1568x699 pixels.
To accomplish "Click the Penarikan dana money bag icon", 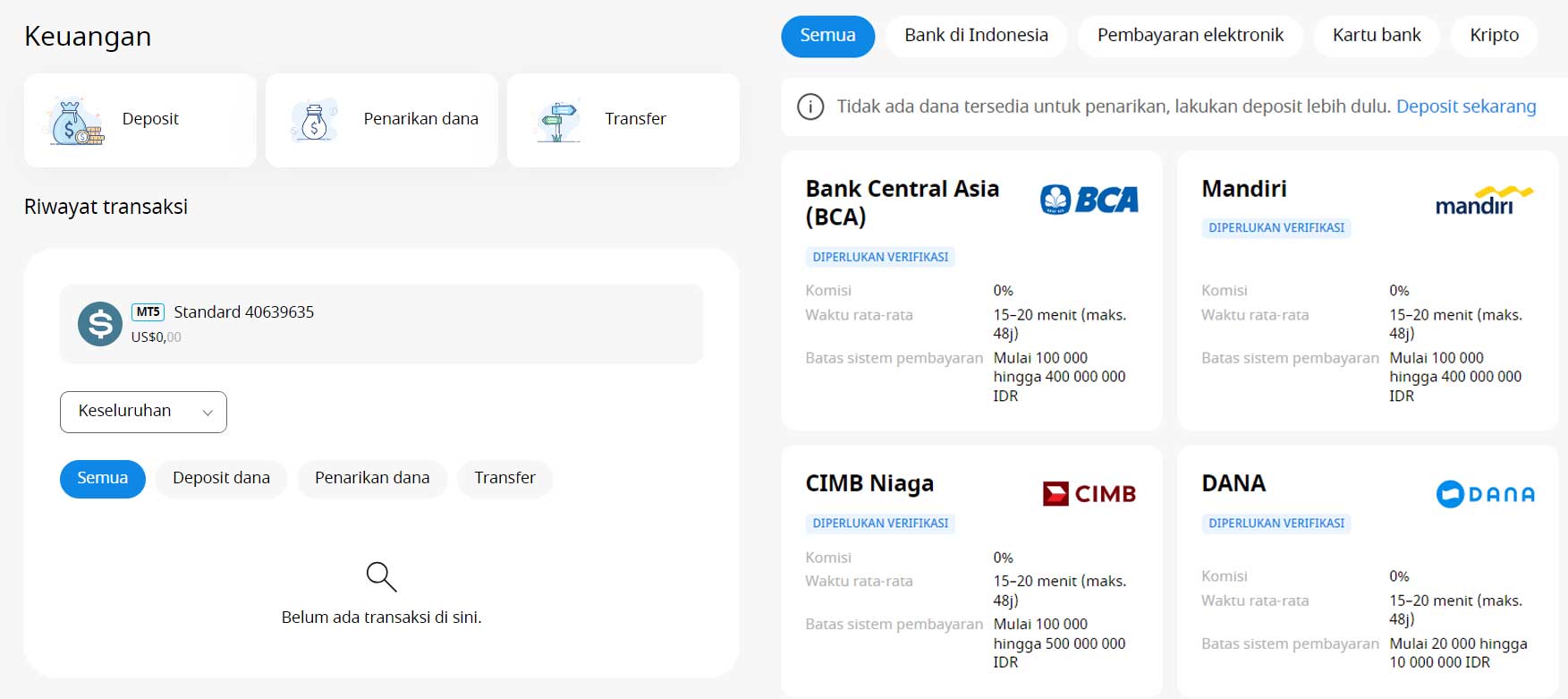I will pyautogui.click(x=315, y=120).
